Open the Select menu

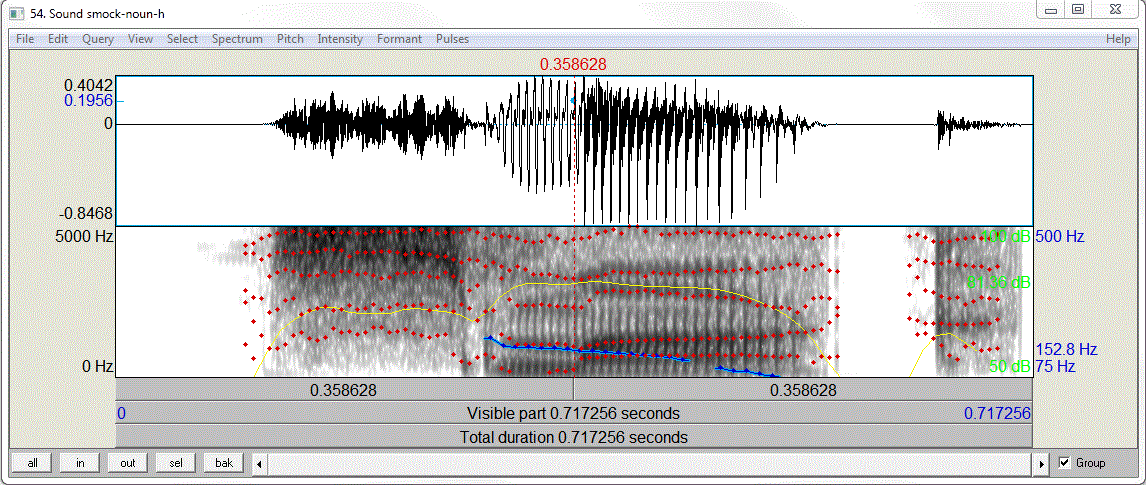pos(183,39)
